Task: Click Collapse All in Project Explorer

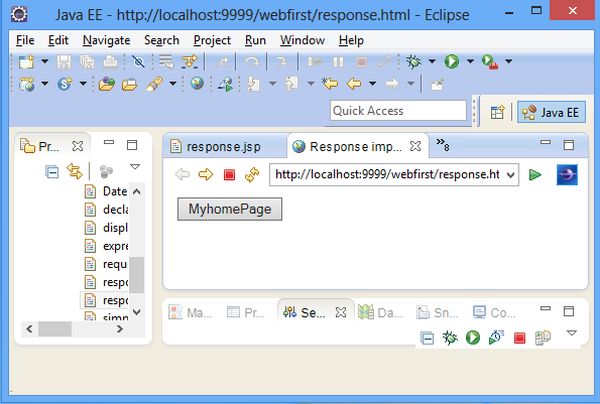Action: point(52,172)
